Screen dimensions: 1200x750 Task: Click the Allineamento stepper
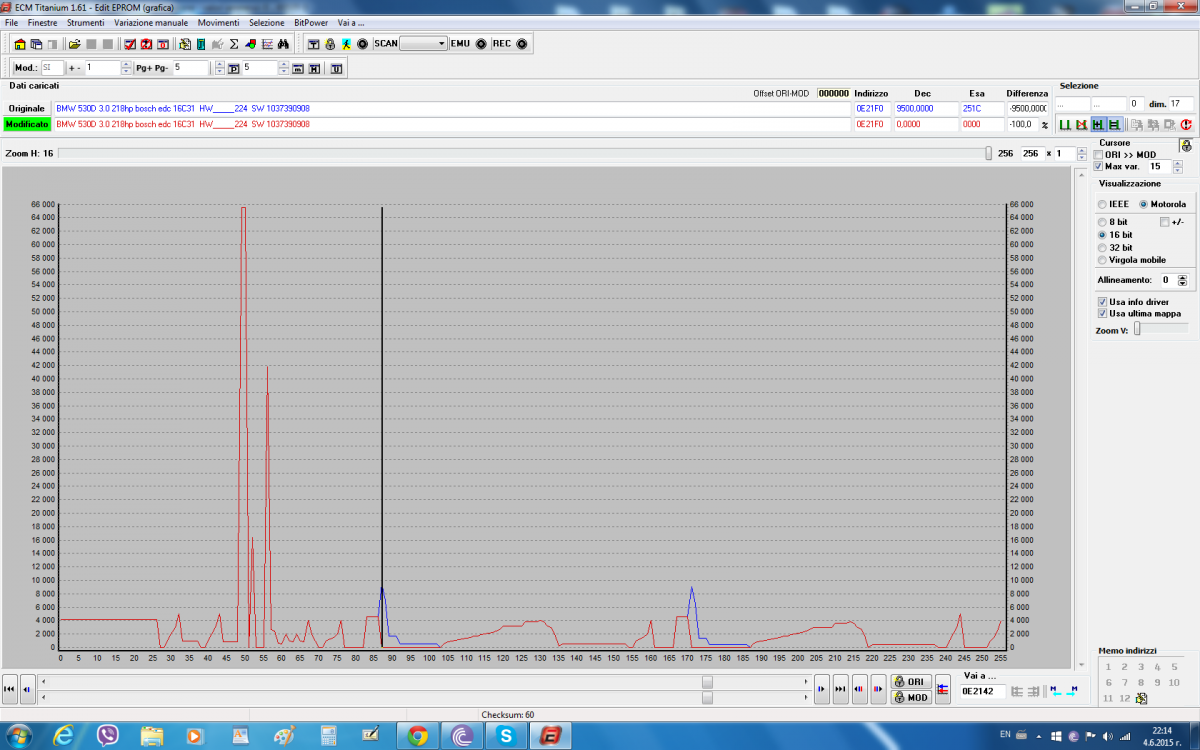pyautogui.click(x=1182, y=281)
